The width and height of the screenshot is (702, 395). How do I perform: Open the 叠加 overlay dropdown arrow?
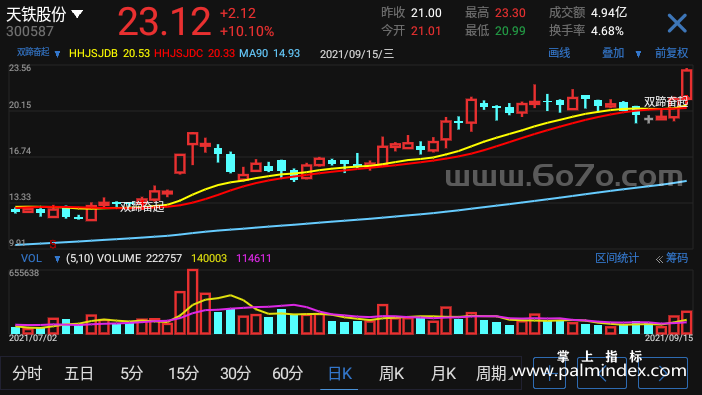pos(638,54)
